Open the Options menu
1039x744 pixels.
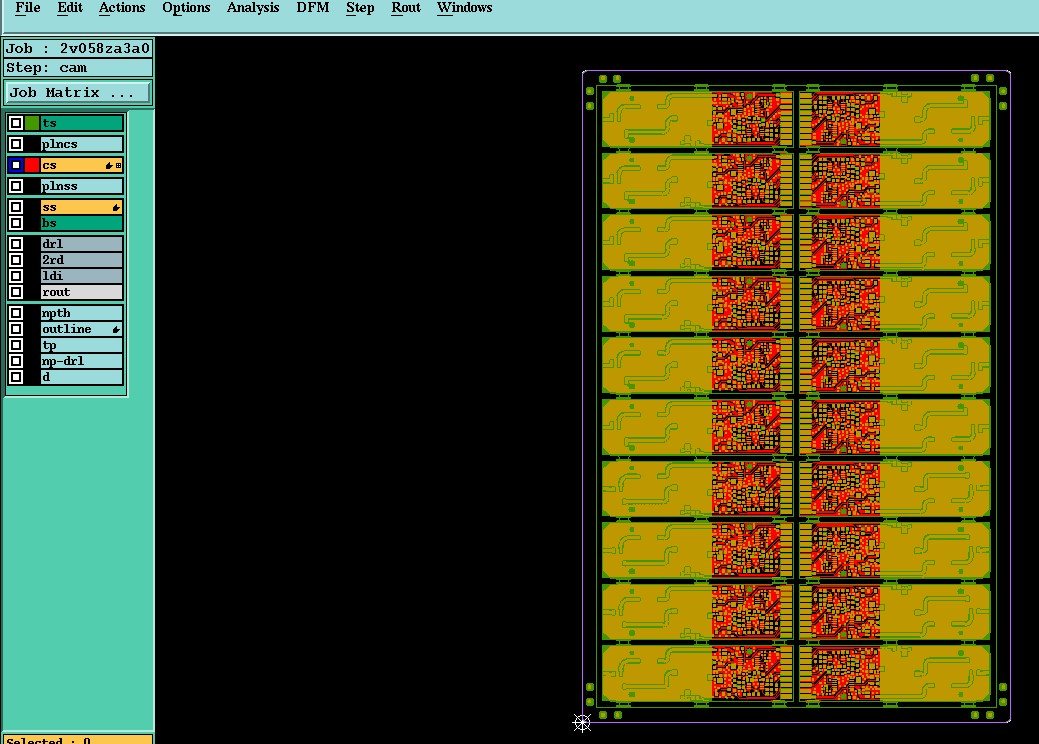[x=186, y=8]
